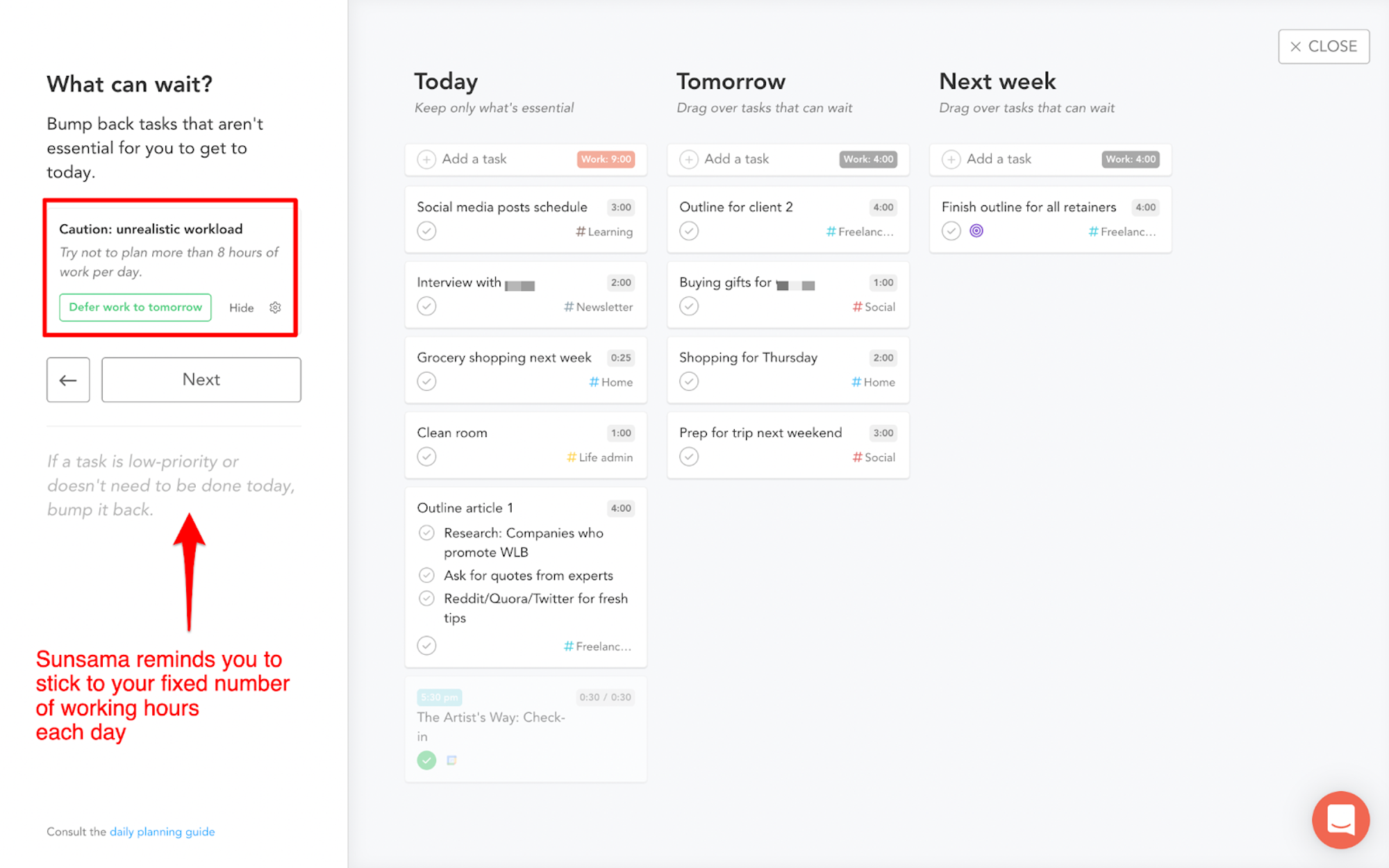Image resolution: width=1389 pixels, height=868 pixels.
Task: Click Defer work to tomorrow button
Action: tap(135, 307)
